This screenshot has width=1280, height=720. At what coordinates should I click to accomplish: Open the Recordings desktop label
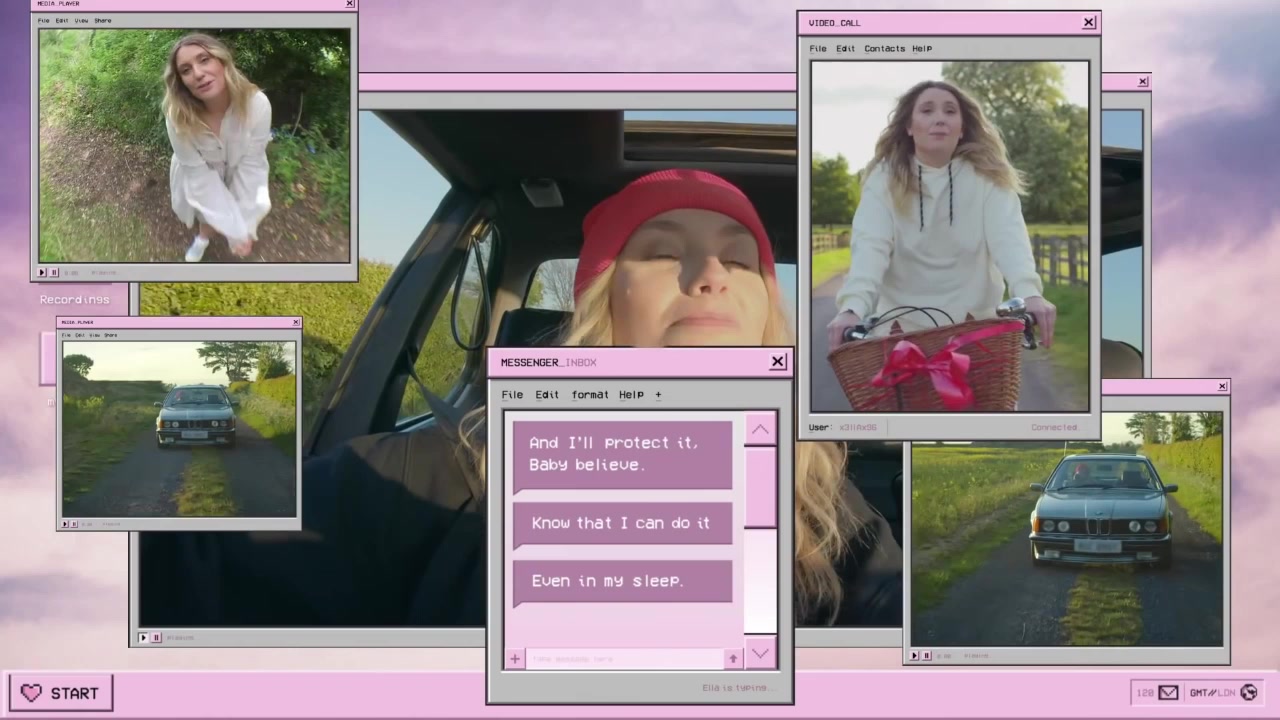coord(75,299)
